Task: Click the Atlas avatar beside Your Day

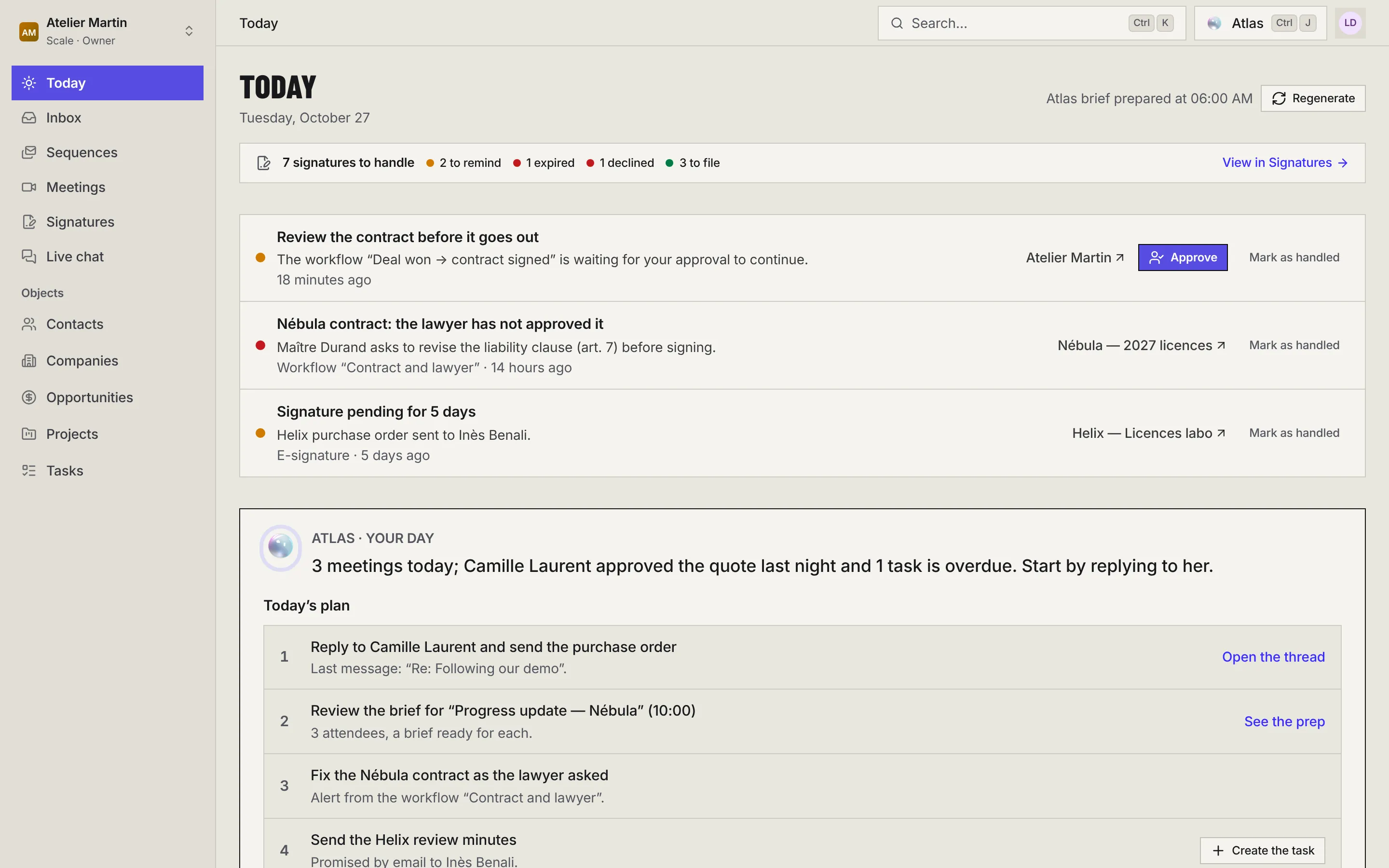Action: [x=281, y=547]
